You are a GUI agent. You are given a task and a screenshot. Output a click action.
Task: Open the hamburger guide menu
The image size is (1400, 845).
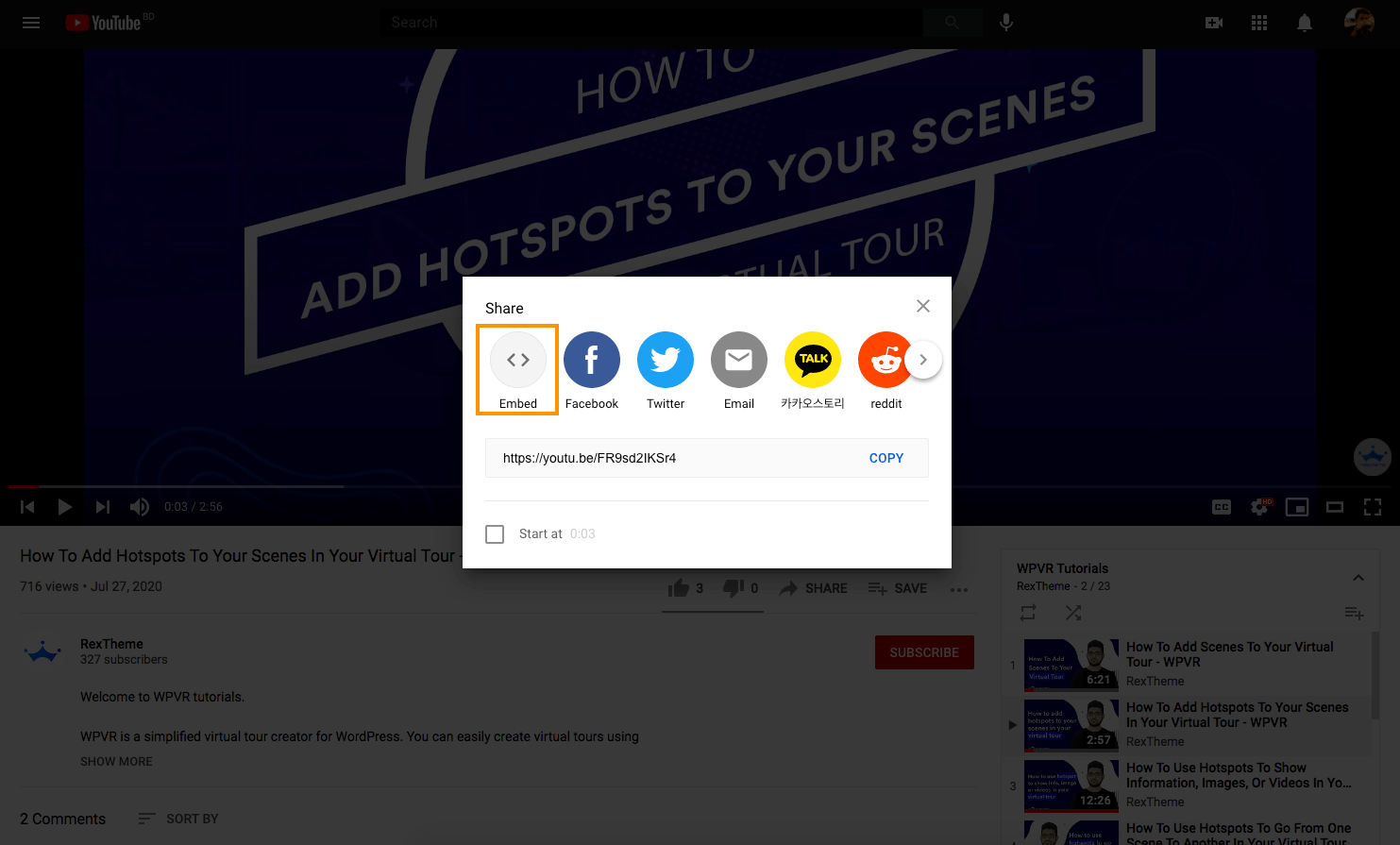(x=31, y=23)
